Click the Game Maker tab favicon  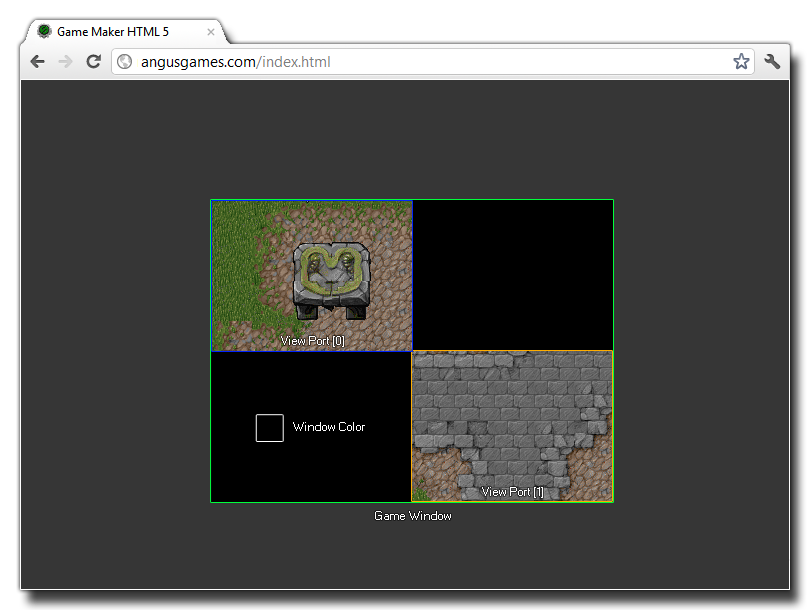44,32
